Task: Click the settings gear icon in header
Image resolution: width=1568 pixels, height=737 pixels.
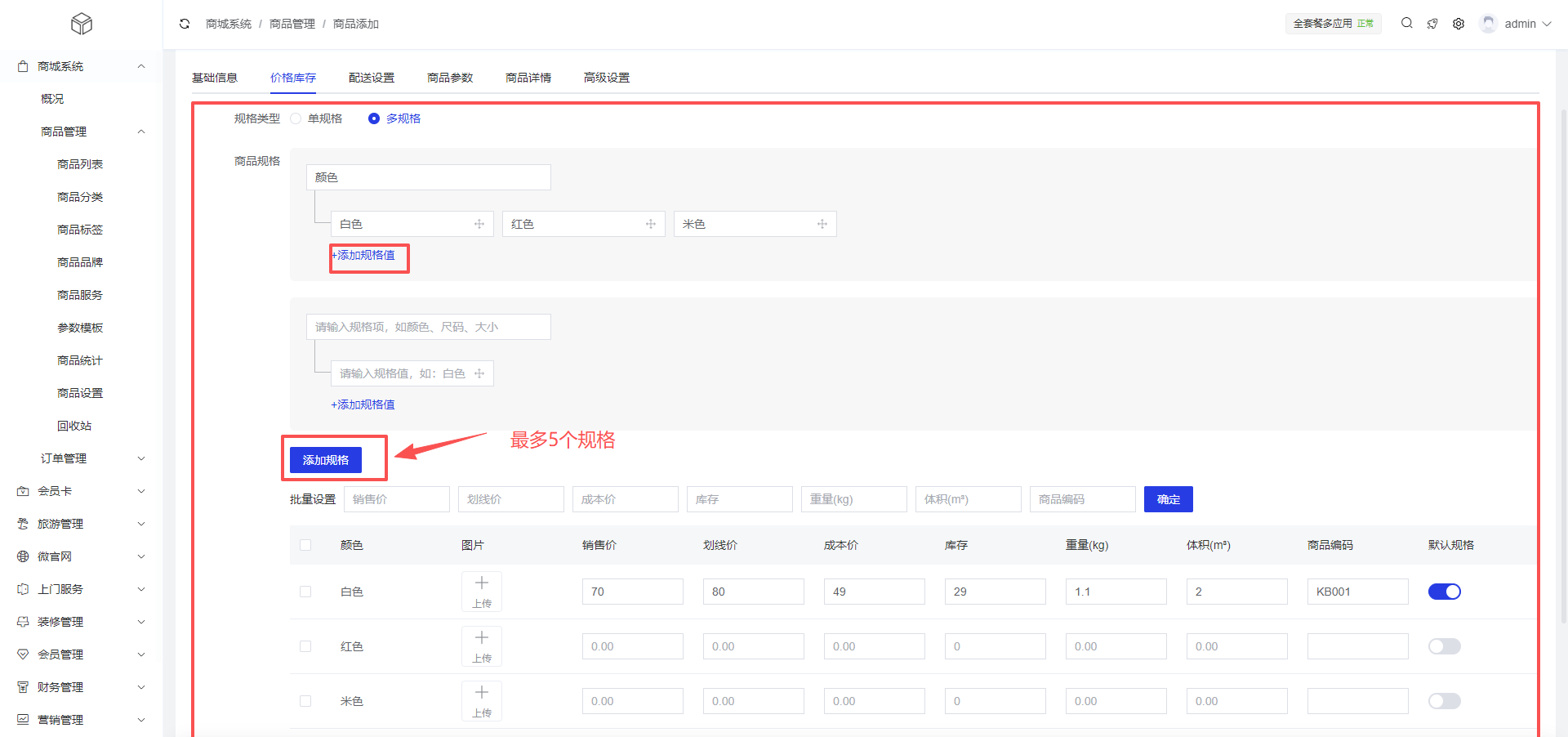Action: click(1459, 24)
